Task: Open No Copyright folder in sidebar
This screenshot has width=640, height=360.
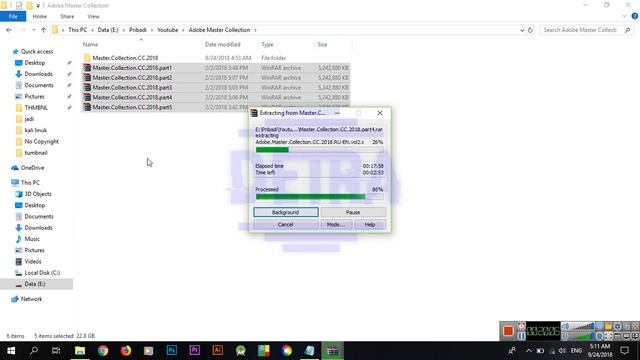Action: coord(41,141)
